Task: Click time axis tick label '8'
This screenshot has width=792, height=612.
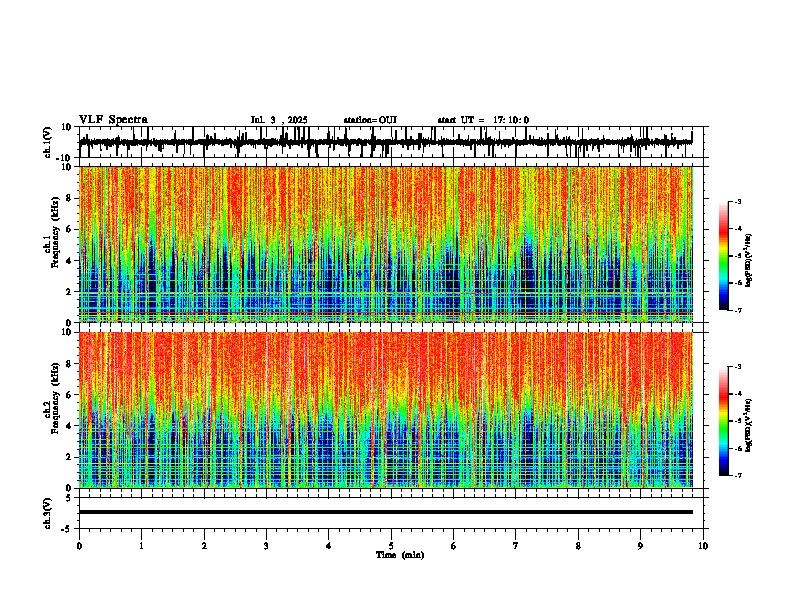Action: click(x=578, y=546)
